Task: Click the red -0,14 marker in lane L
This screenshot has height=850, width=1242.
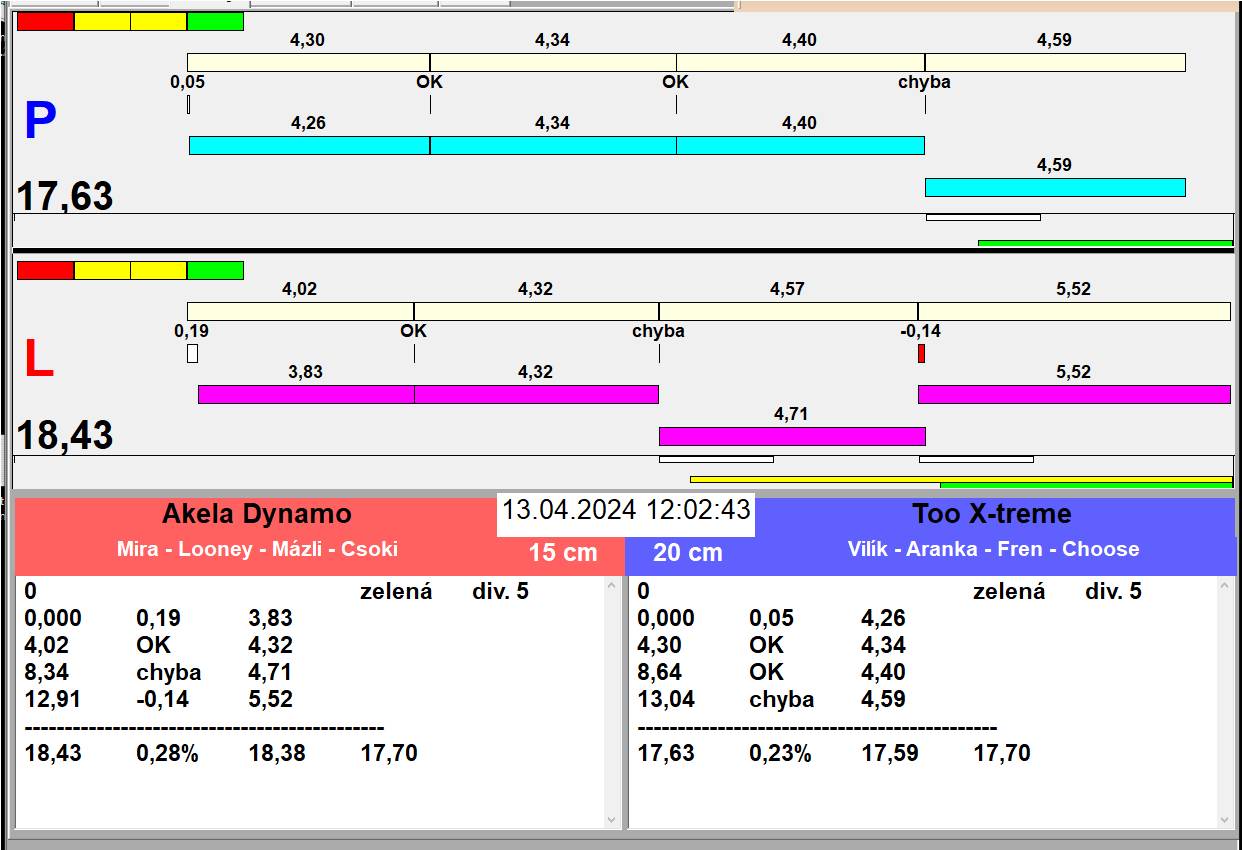Action: [x=921, y=353]
